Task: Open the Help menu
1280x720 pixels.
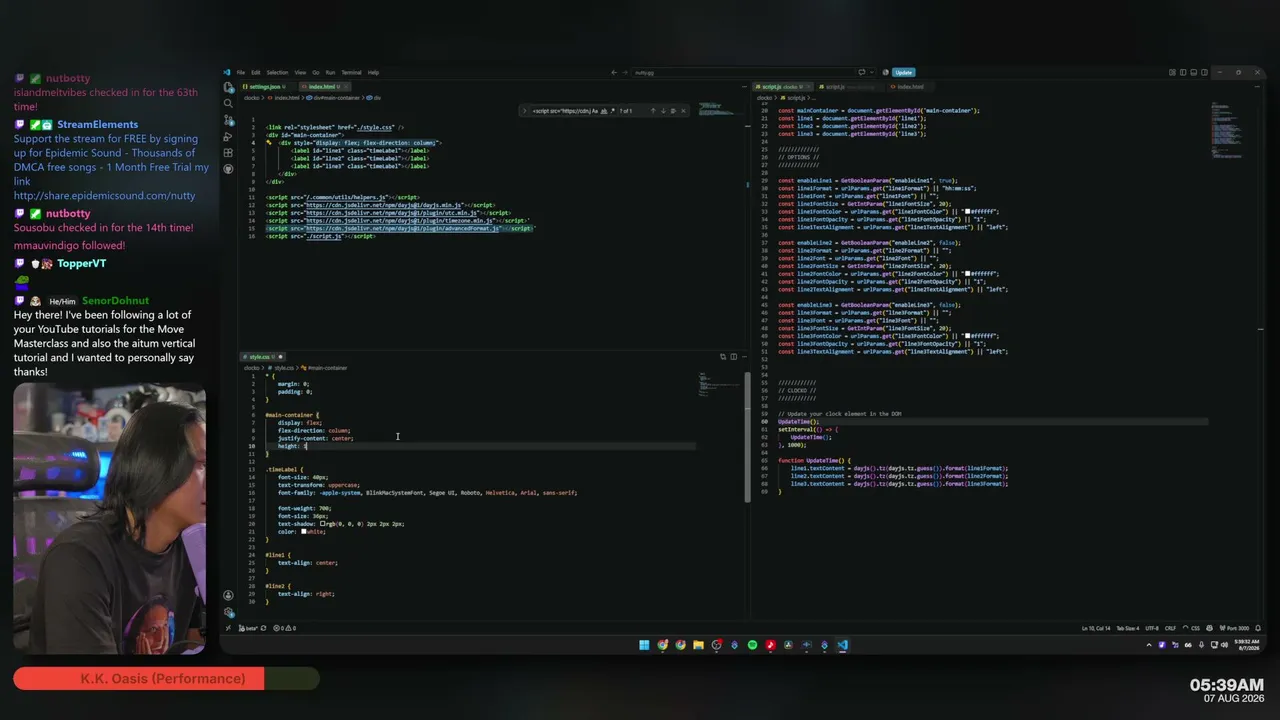Action: click(373, 72)
